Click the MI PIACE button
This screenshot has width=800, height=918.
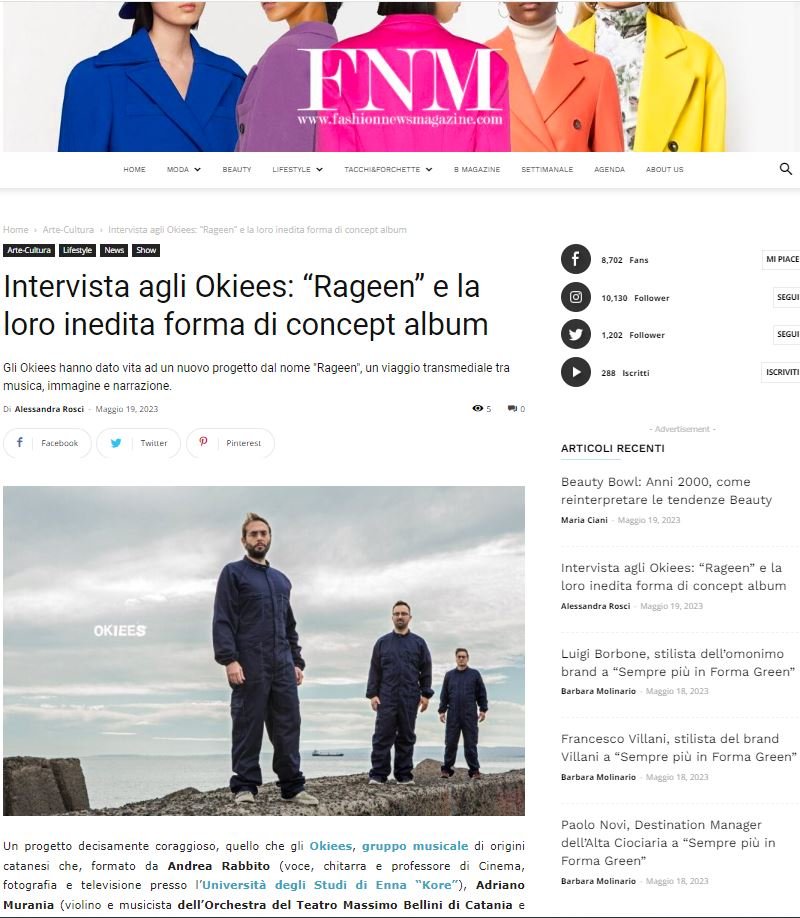point(781,259)
